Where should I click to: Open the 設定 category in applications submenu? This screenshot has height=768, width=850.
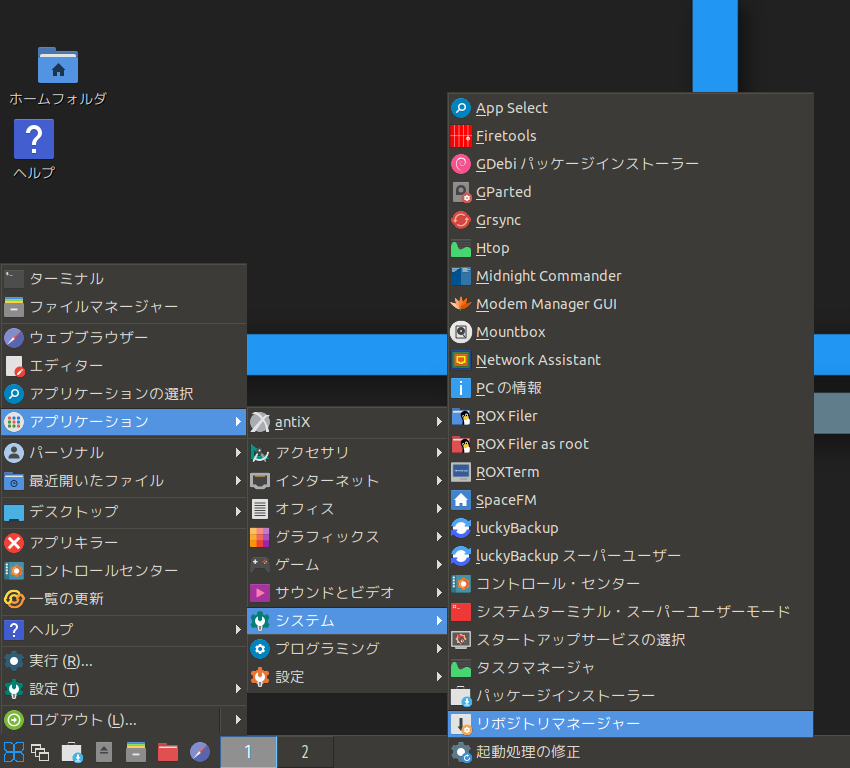(x=347, y=677)
